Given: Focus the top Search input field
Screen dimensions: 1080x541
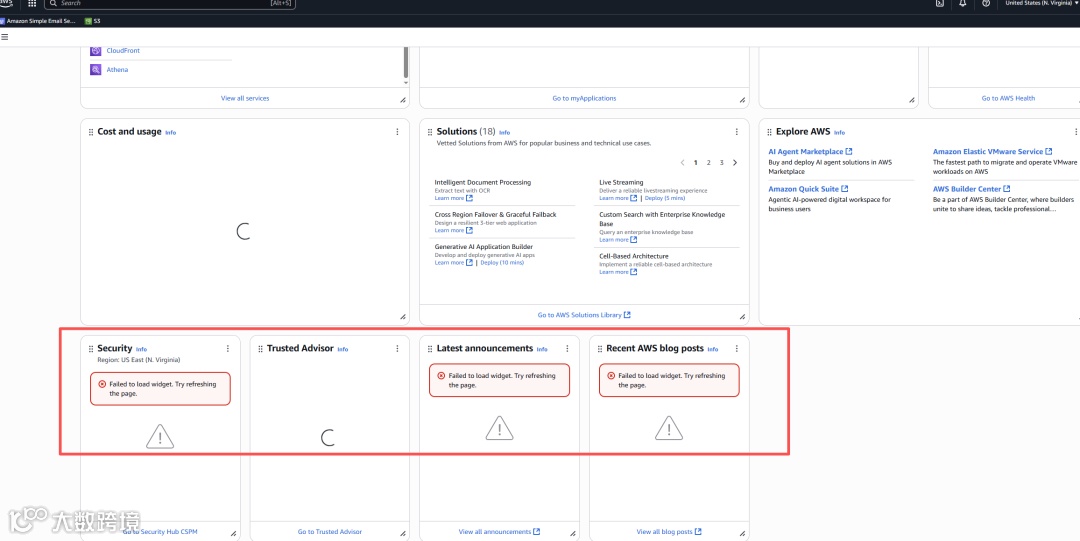Looking at the screenshot, I should [x=170, y=3].
